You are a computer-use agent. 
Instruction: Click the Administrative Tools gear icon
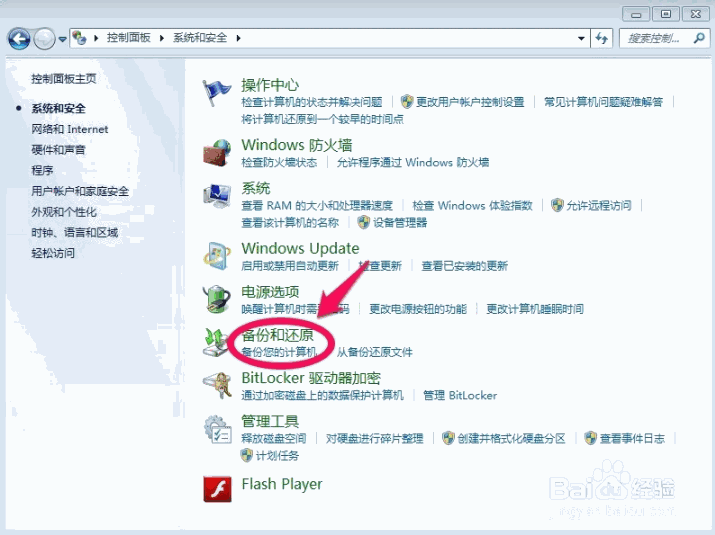click(x=217, y=429)
